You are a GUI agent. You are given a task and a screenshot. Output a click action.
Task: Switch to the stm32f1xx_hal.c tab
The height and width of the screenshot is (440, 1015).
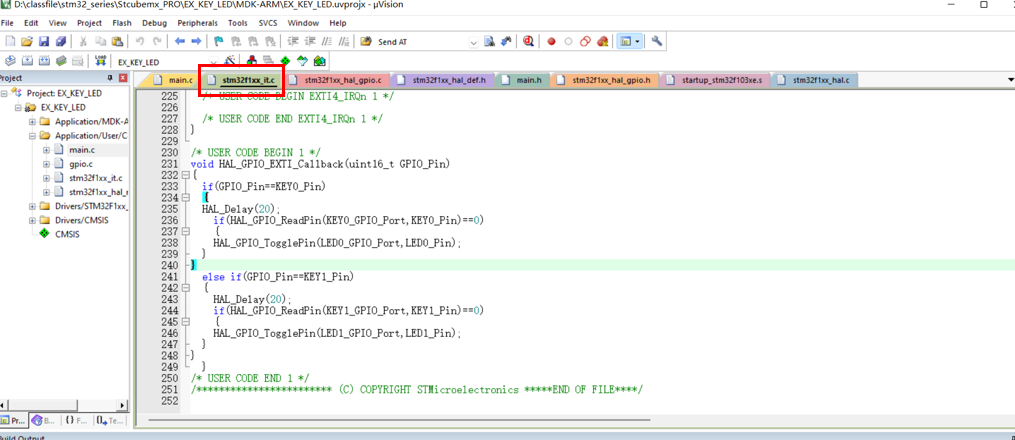(x=815, y=80)
